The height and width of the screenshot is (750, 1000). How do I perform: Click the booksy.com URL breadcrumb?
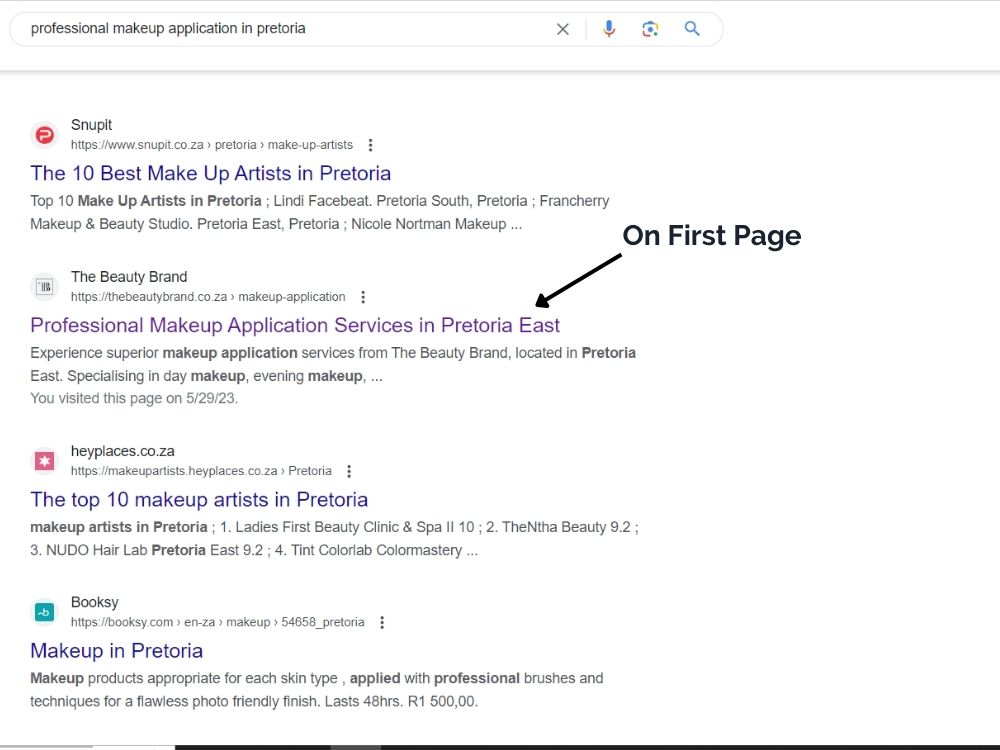[217, 622]
